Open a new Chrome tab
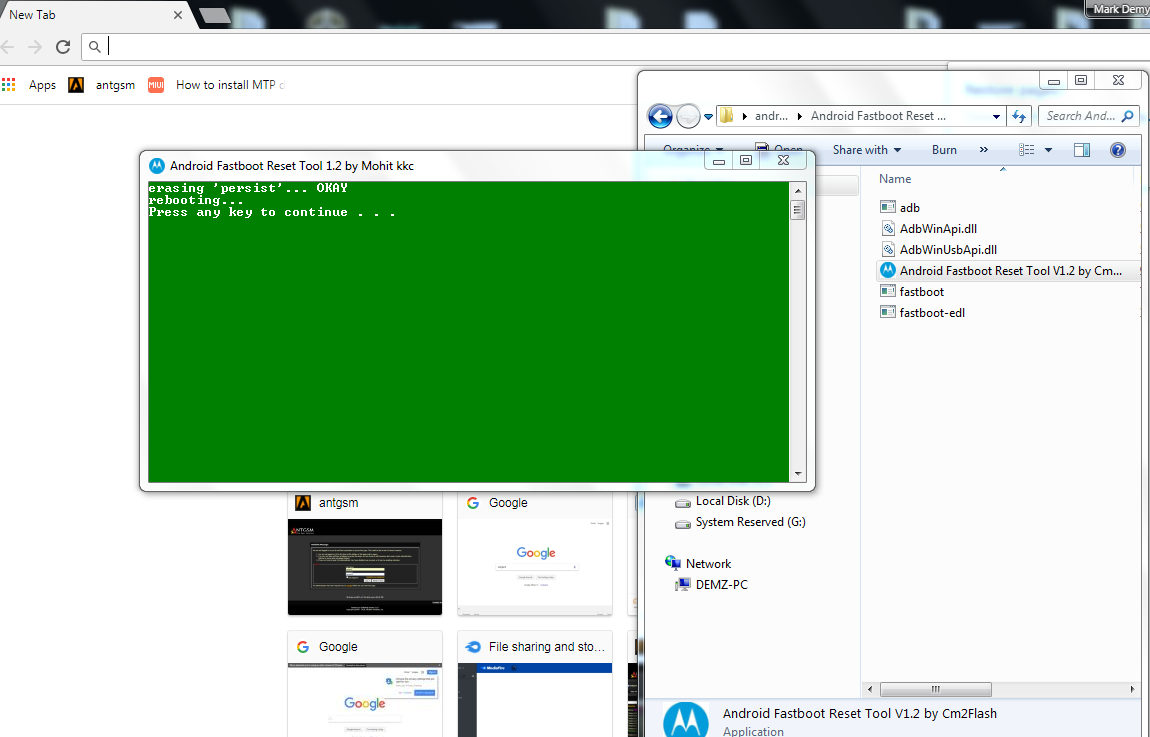Viewport: 1150px width, 737px height. tap(215, 15)
